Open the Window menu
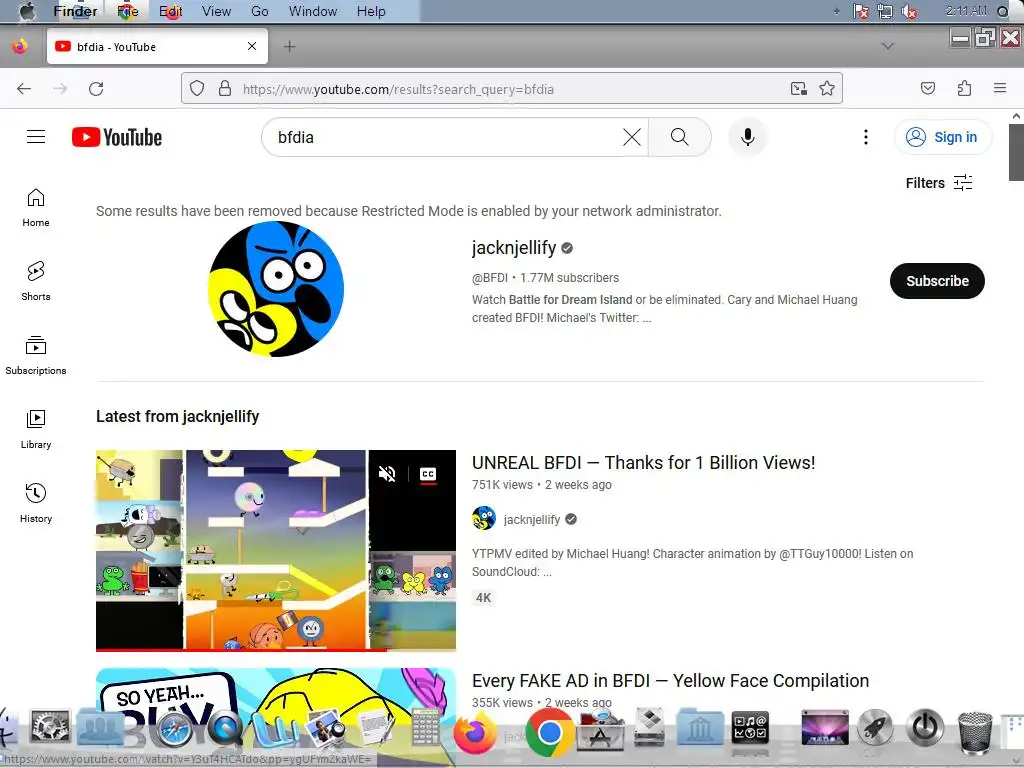 [x=313, y=11]
